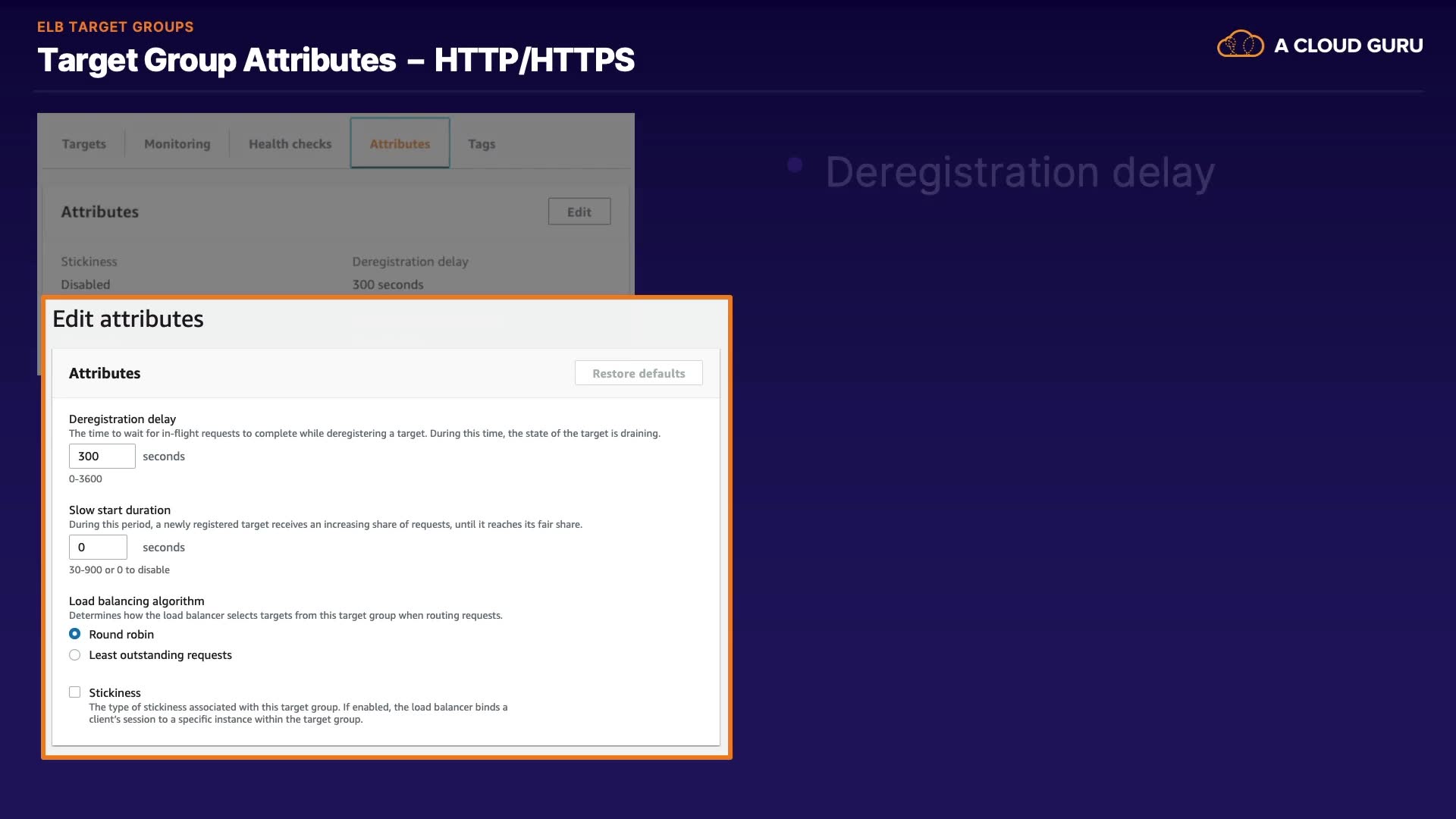Click the Stickiness Disabled status text
The width and height of the screenshot is (1456, 819).
point(85,285)
